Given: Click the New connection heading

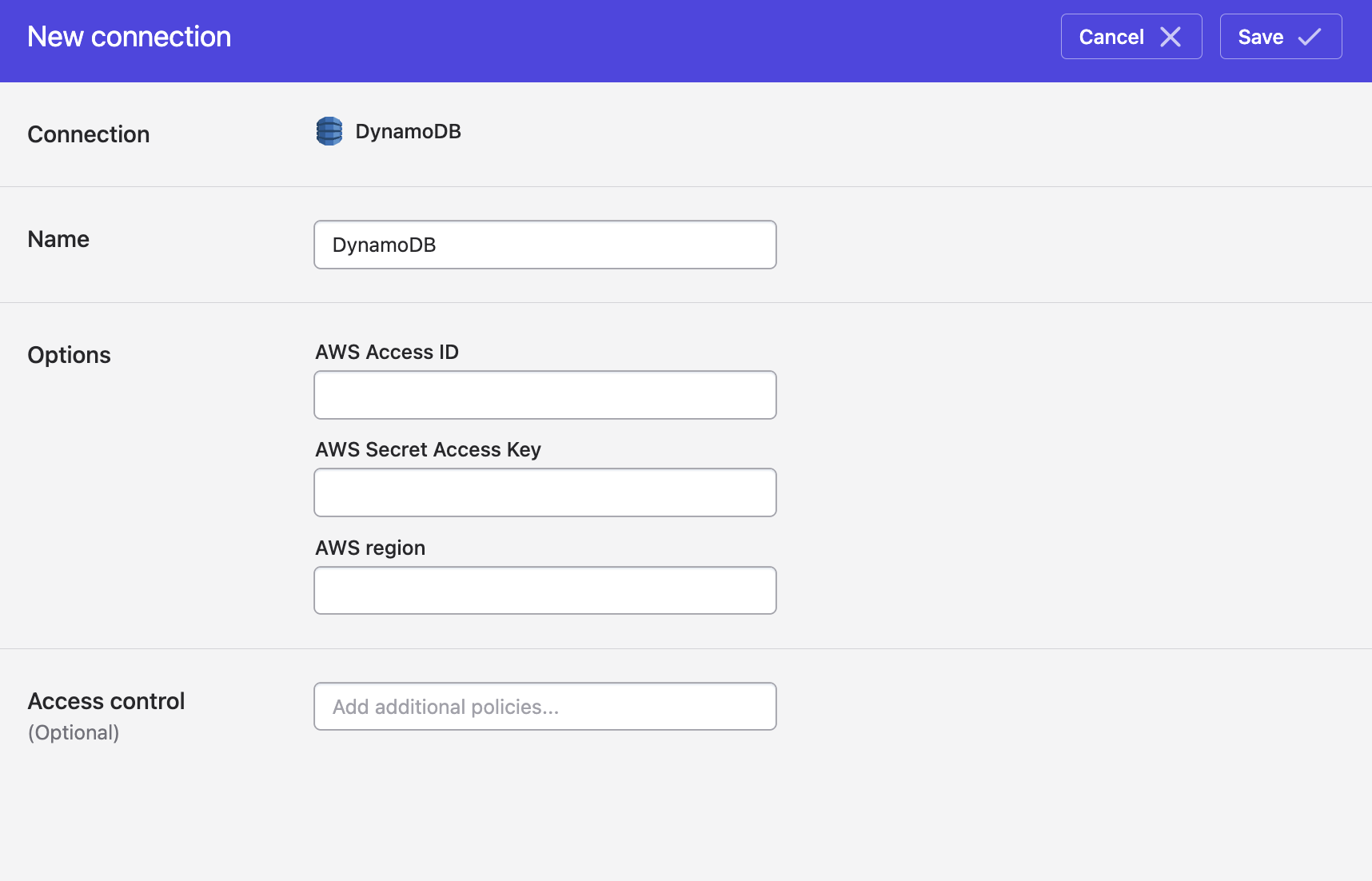Looking at the screenshot, I should pos(130,37).
